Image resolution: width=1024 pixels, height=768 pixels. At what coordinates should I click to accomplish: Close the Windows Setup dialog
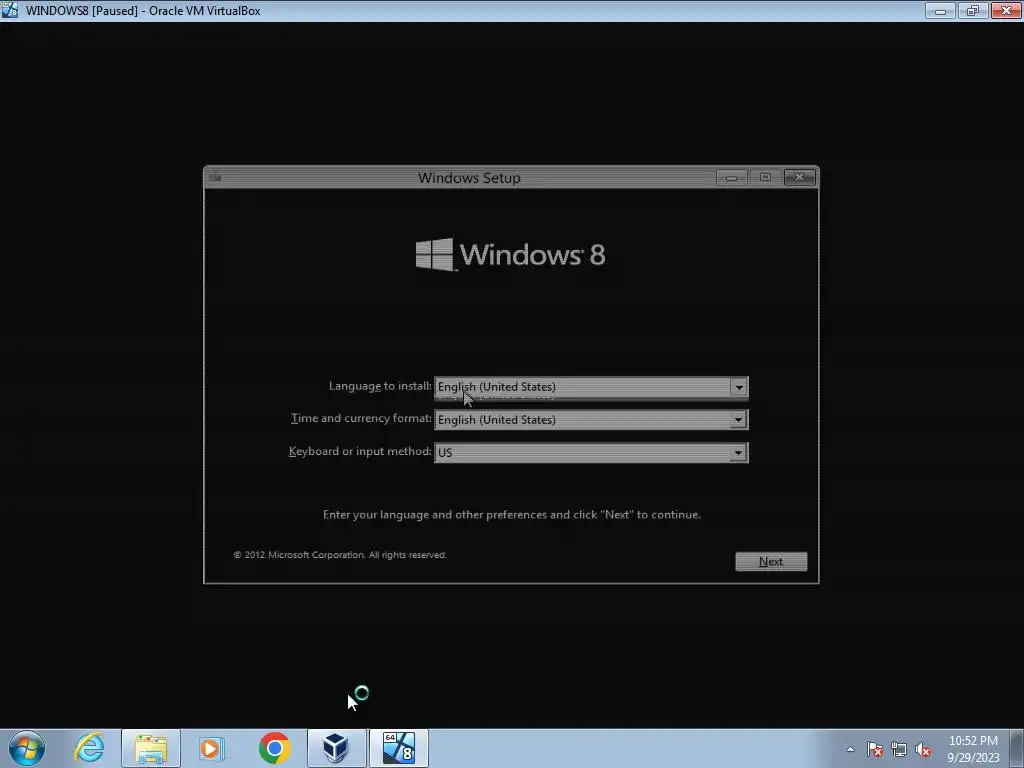(799, 177)
